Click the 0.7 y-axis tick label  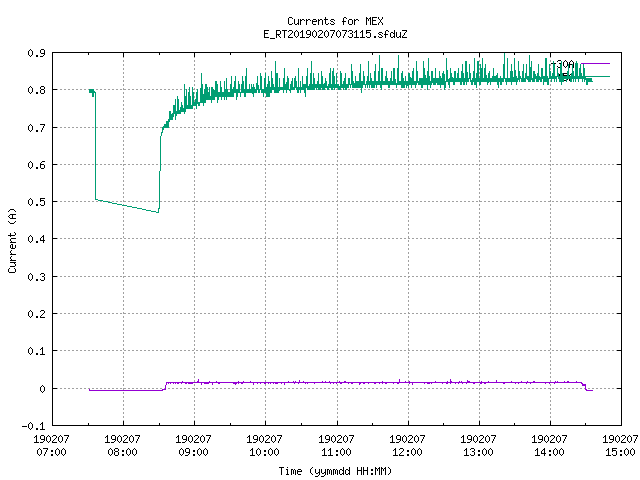click(37, 128)
